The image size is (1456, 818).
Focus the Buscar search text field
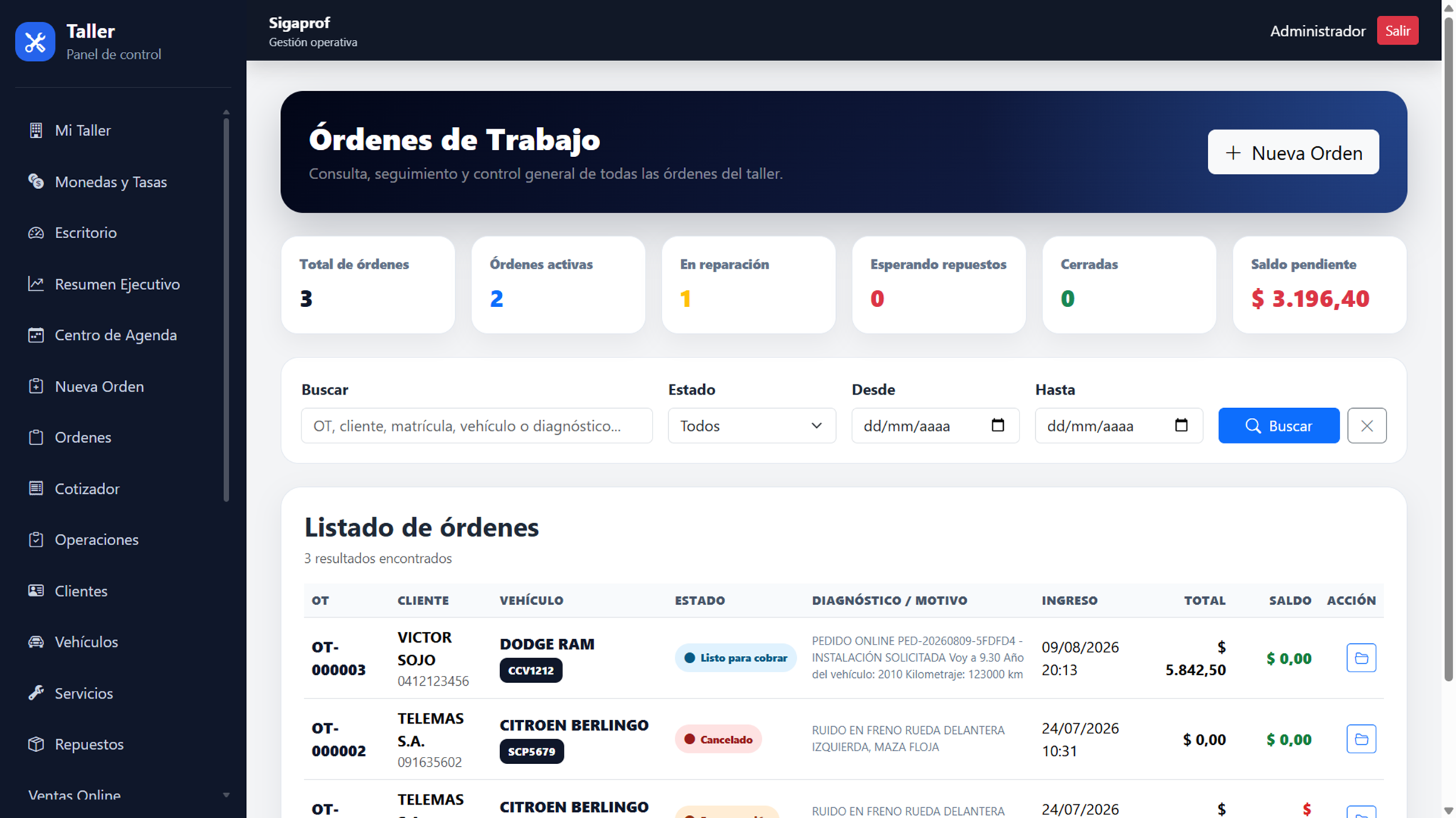click(476, 426)
